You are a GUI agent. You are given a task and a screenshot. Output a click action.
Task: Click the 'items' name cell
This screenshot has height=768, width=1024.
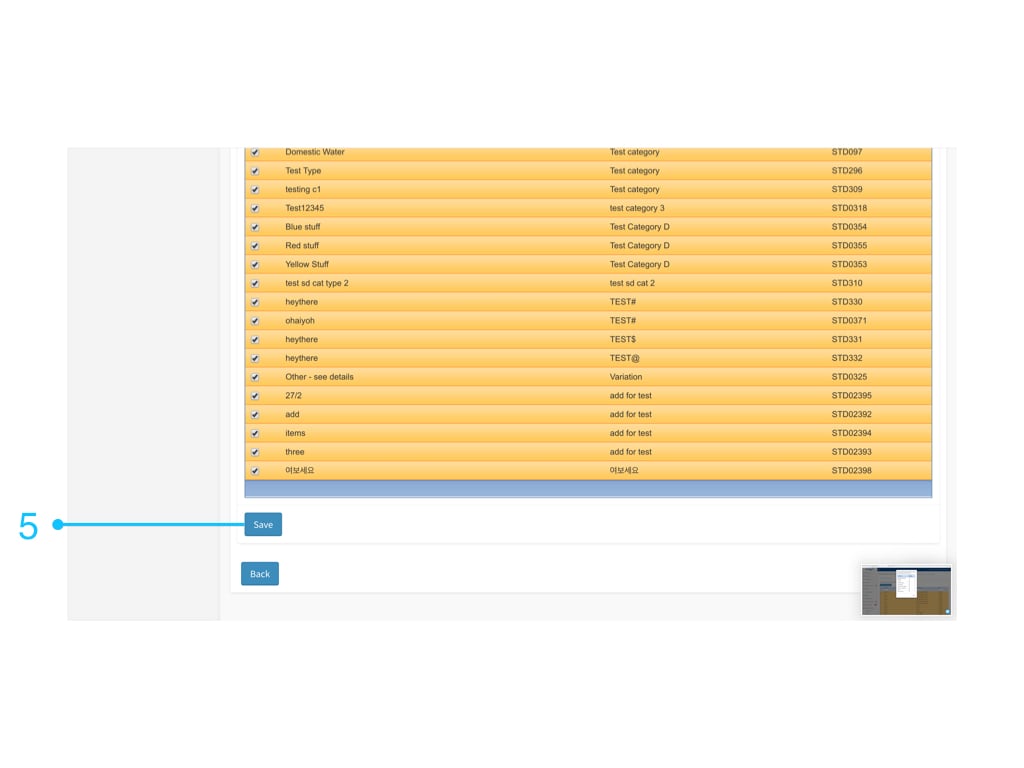pos(295,433)
